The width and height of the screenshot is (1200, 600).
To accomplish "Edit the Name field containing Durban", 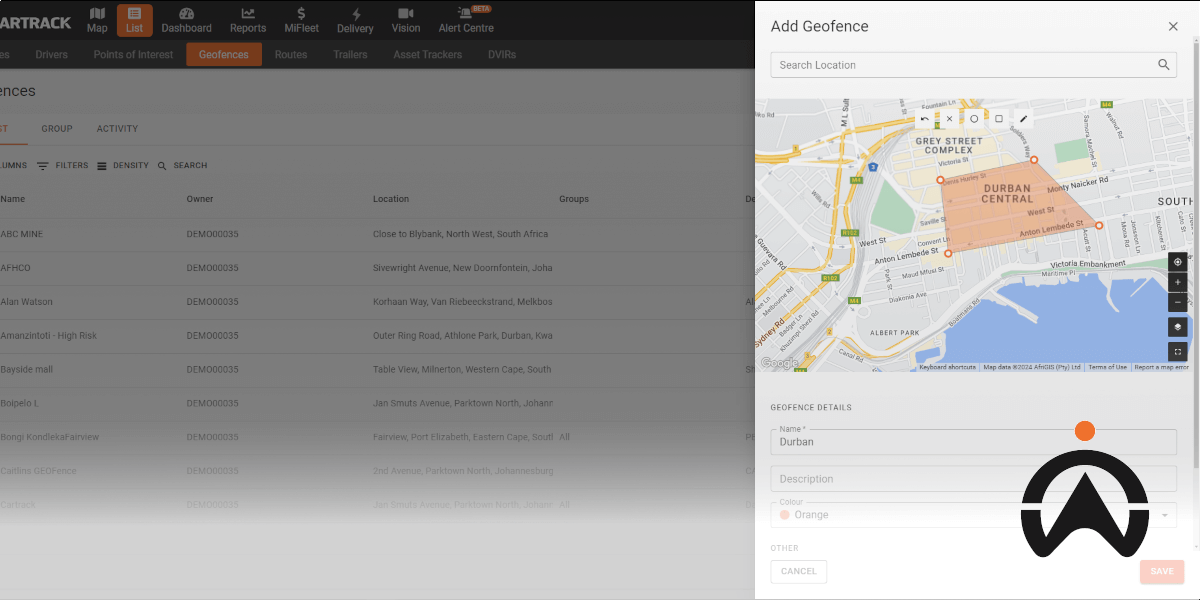I will pyautogui.click(x=973, y=442).
